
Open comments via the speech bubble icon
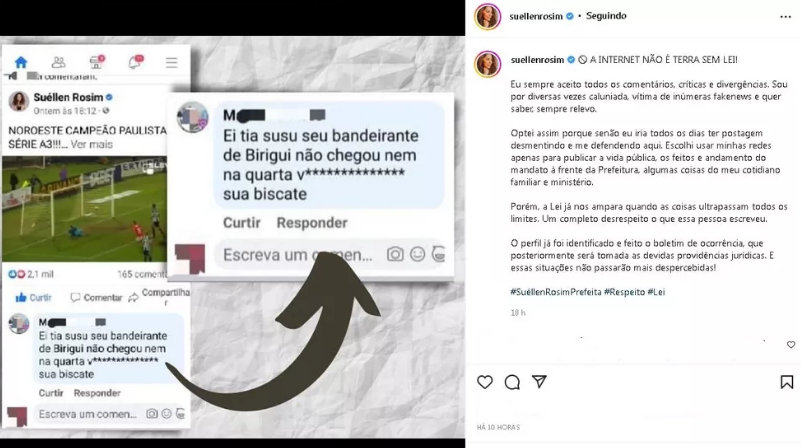[x=512, y=382]
